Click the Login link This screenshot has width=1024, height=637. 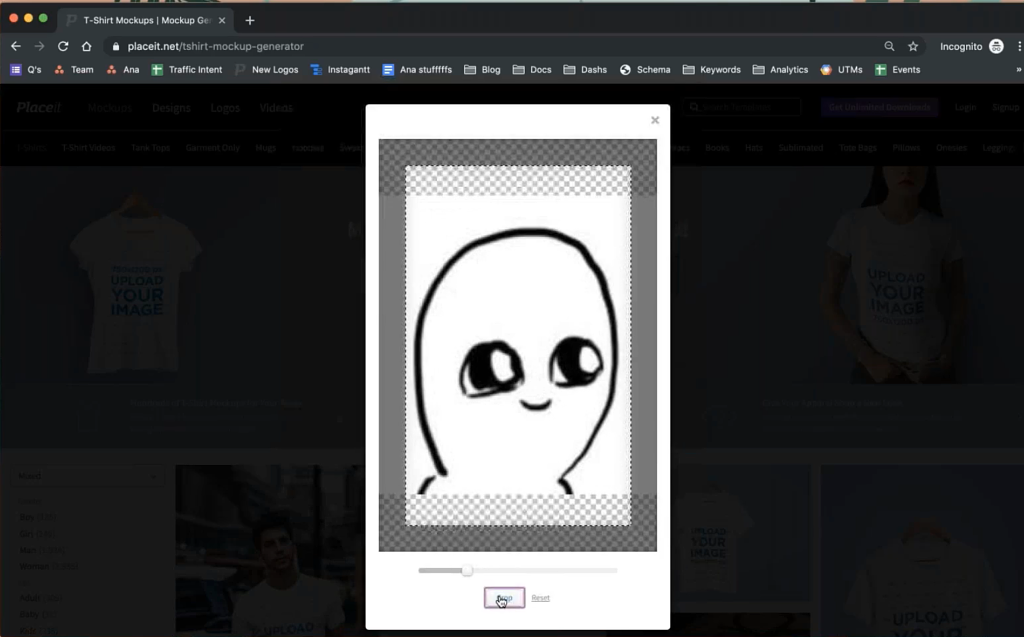[964, 107]
